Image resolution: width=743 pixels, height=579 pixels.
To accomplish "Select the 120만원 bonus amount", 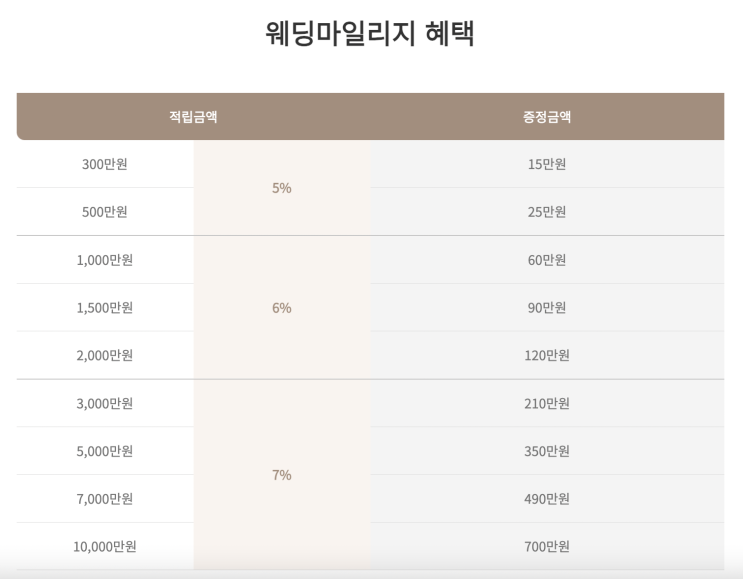I will (x=546, y=355).
